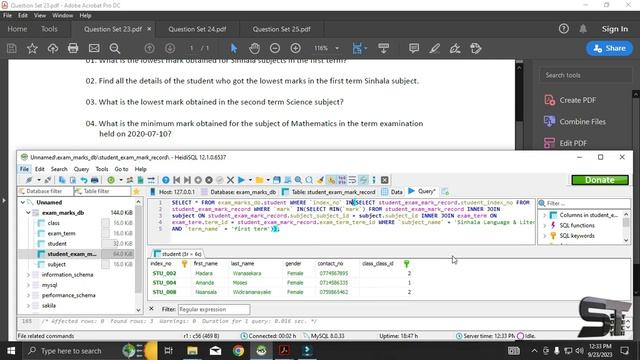Click the HeidiSQL connect session manager icon
640x360 pixels.
tap(28, 180)
